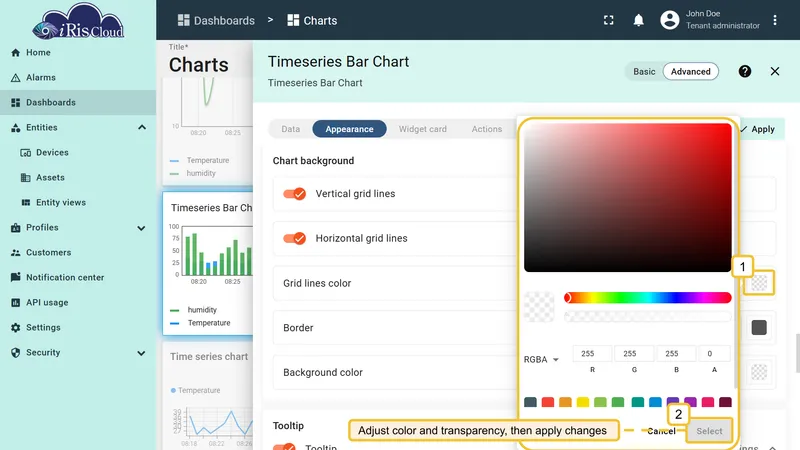The height and width of the screenshot is (450, 800).
Task: Select the Appearance tab
Action: click(349, 129)
